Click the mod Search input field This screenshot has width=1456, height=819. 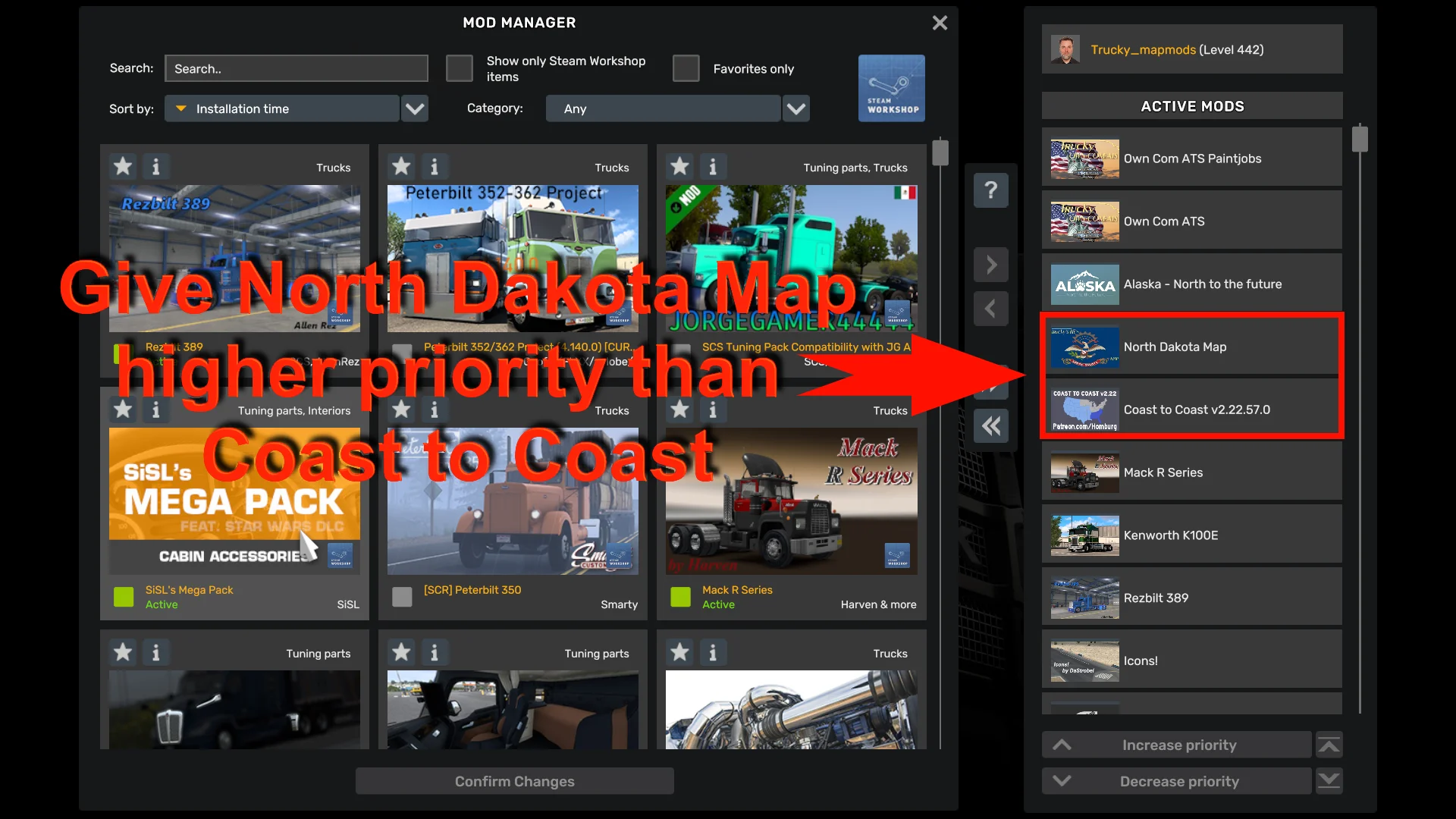[x=297, y=68]
